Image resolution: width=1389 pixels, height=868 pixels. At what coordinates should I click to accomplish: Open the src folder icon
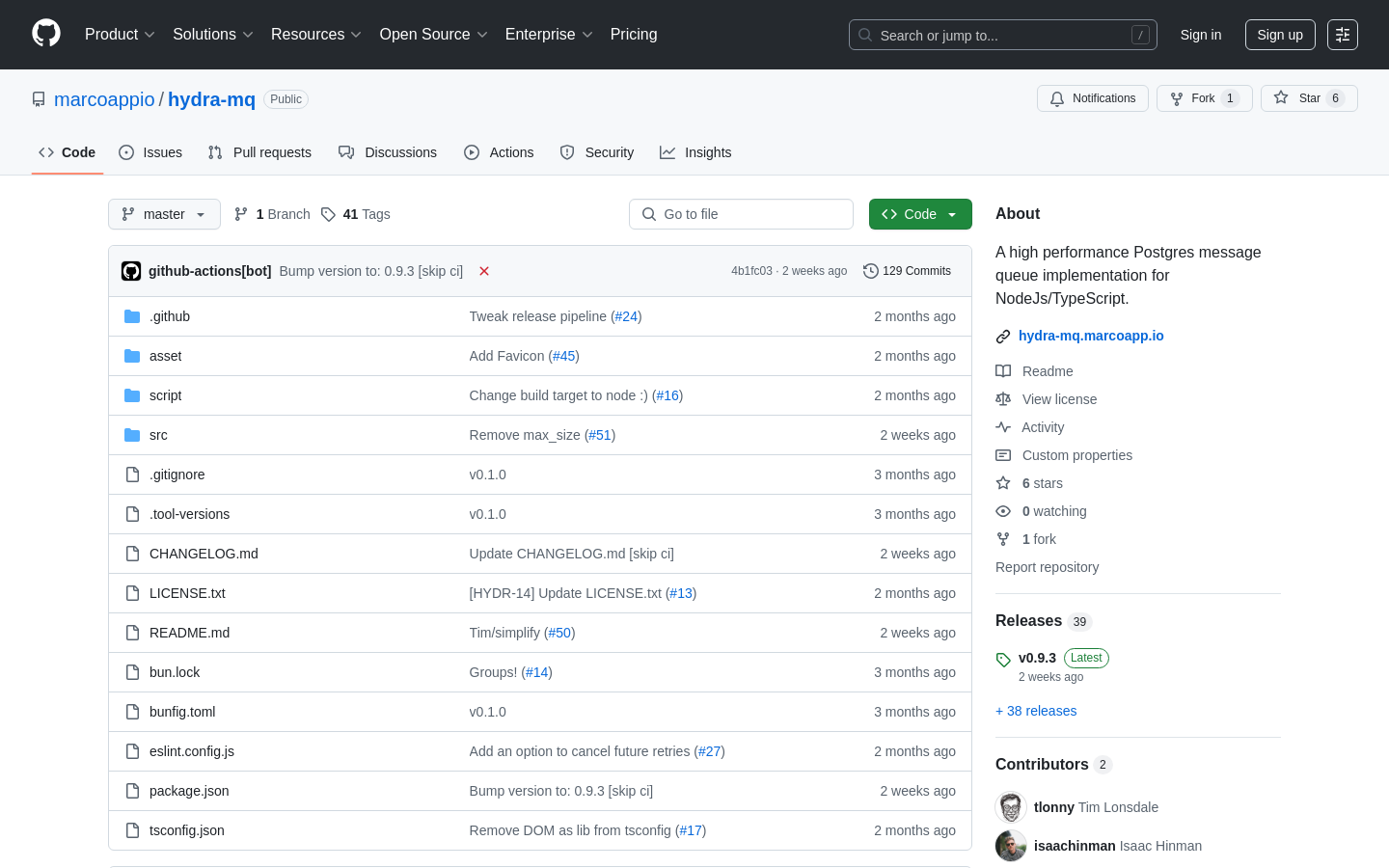(x=132, y=435)
